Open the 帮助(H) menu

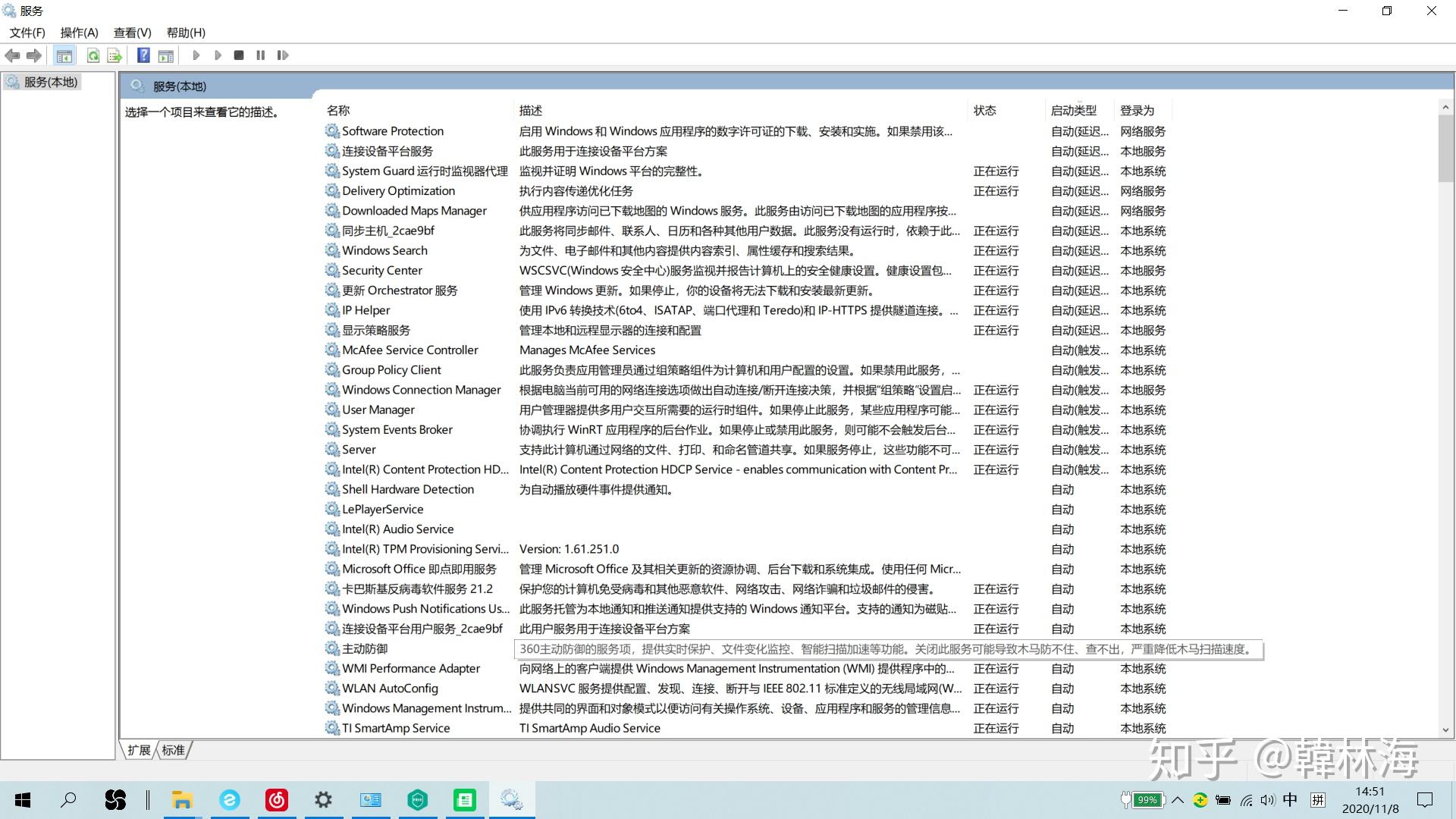point(186,33)
